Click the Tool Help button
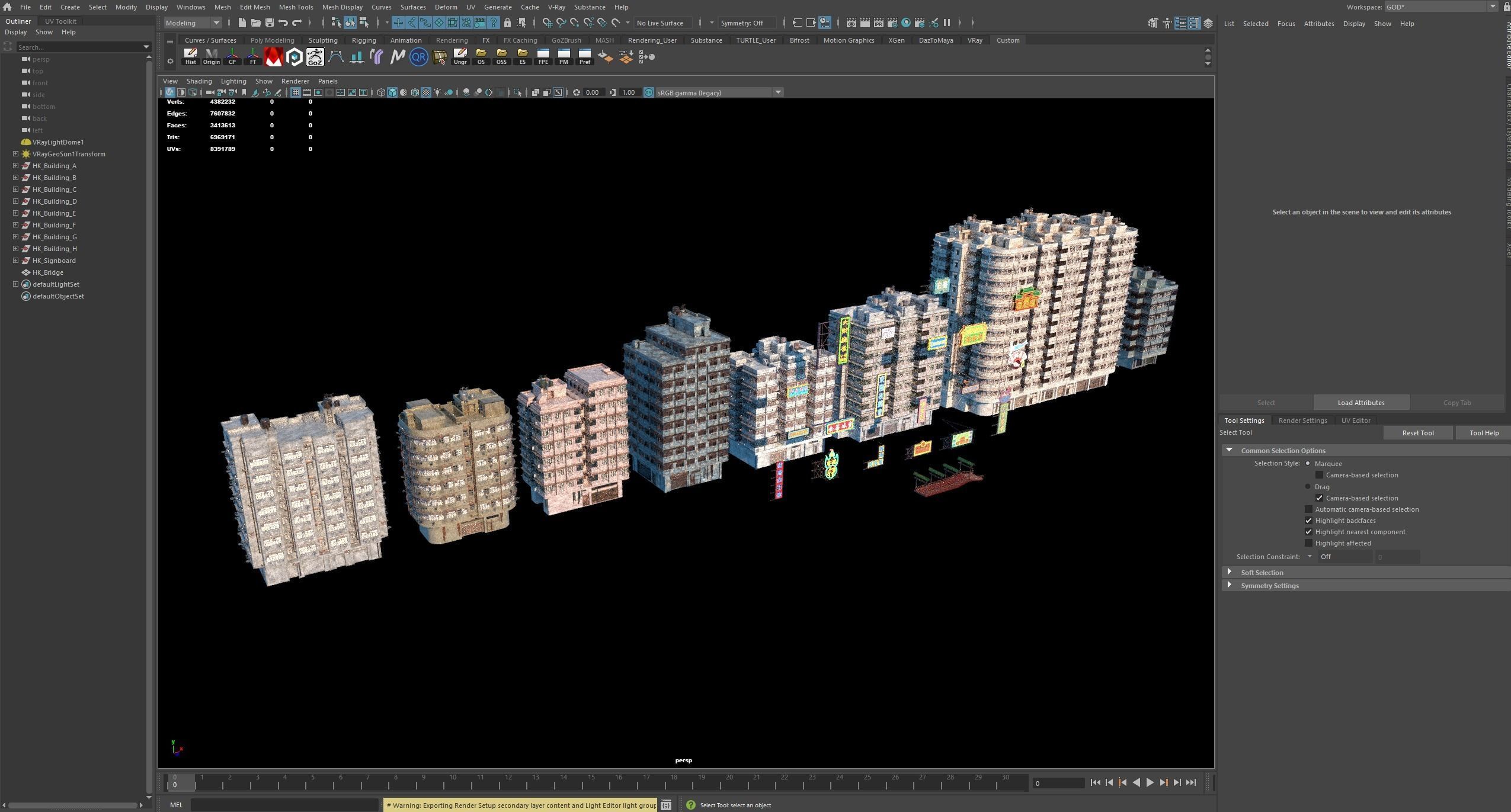This screenshot has width=1511, height=812. pyautogui.click(x=1484, y=432)
